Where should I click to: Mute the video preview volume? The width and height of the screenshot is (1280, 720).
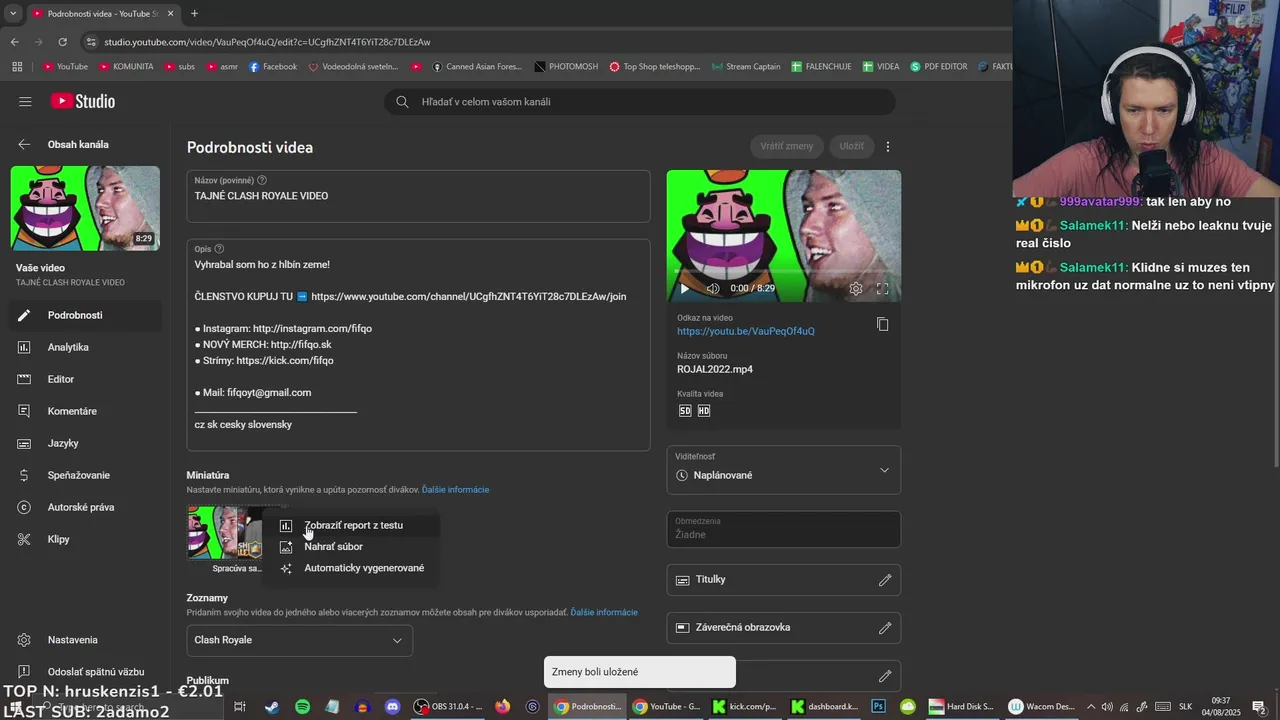point(713,288)
